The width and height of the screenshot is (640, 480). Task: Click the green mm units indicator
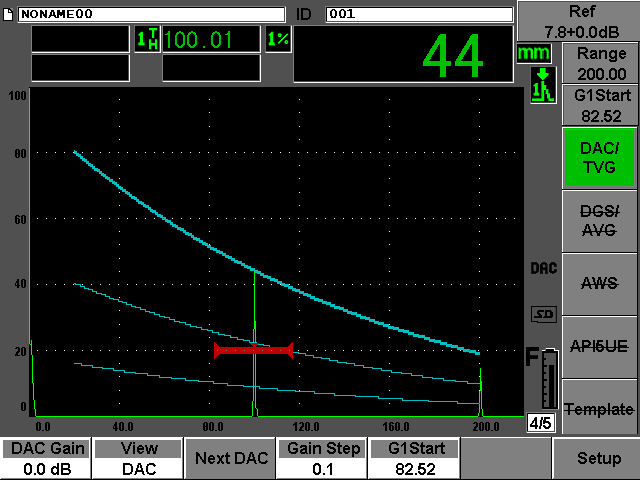[x=534, y=52]
